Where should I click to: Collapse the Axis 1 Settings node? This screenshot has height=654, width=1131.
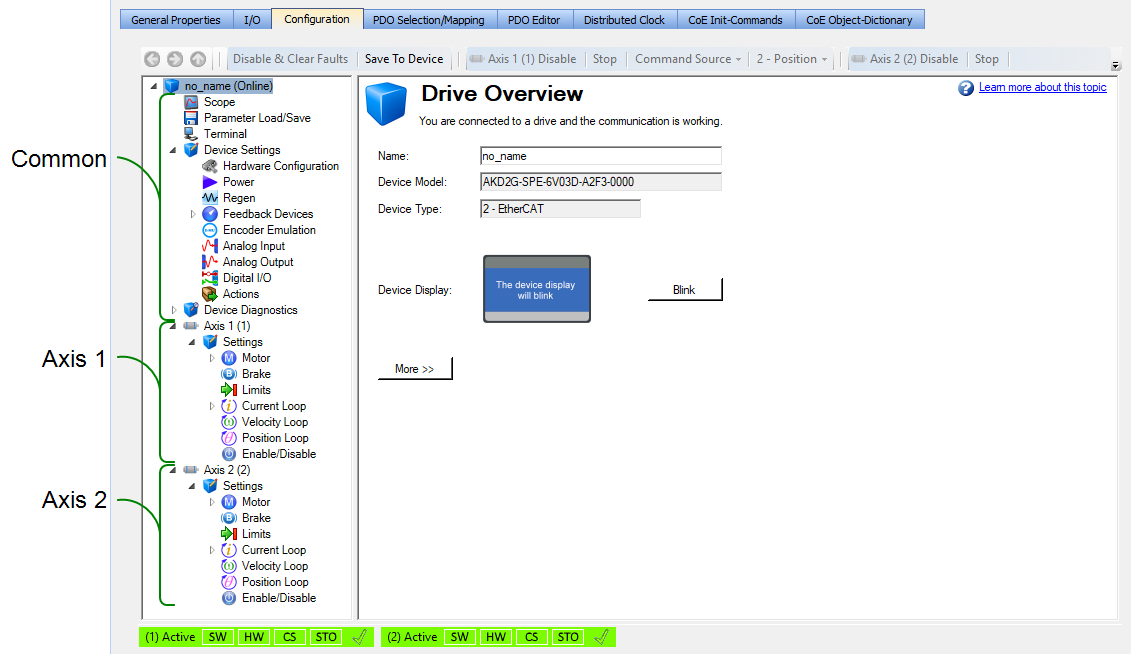click(192, 343)
